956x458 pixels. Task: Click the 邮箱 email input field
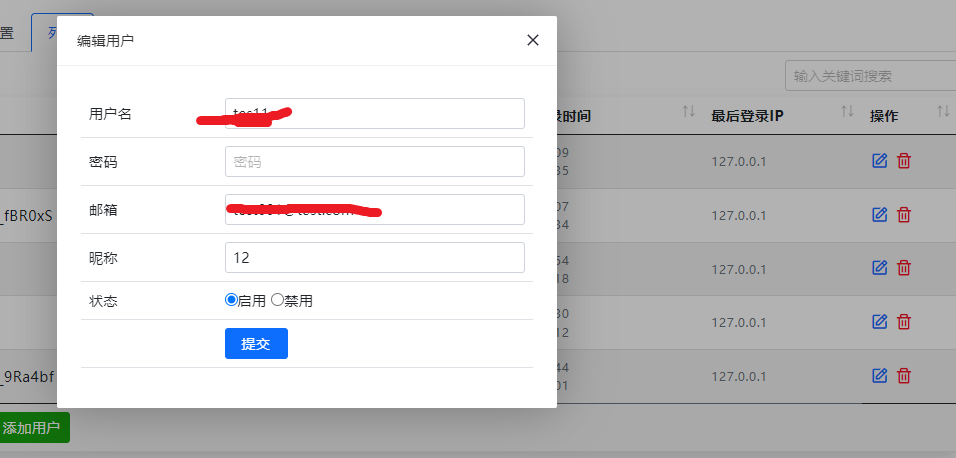coord(374,209)
